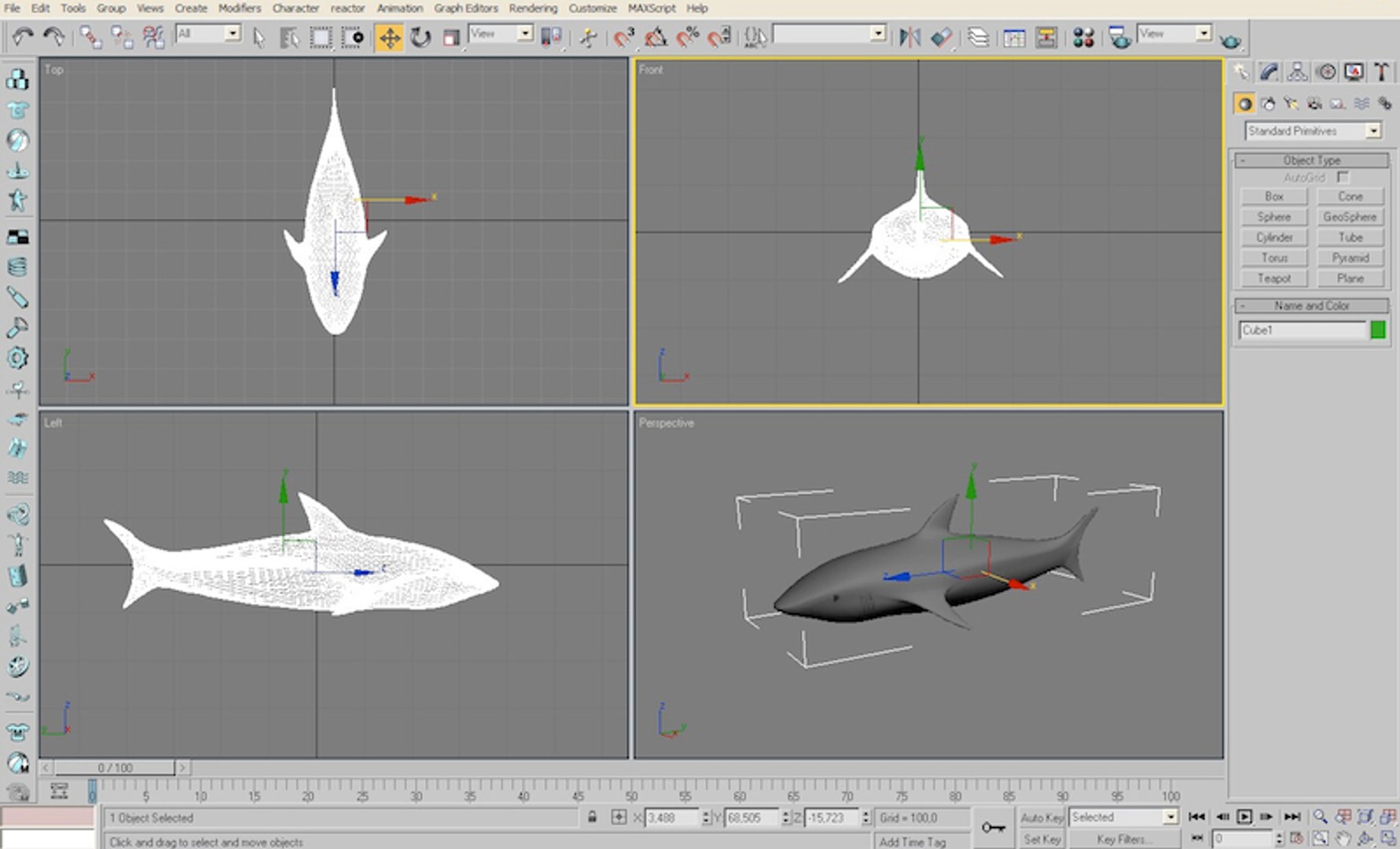Viewport: 1400px width, 849px height.
Task: Click the green object color swatch
Action: tap(1377, 330)
